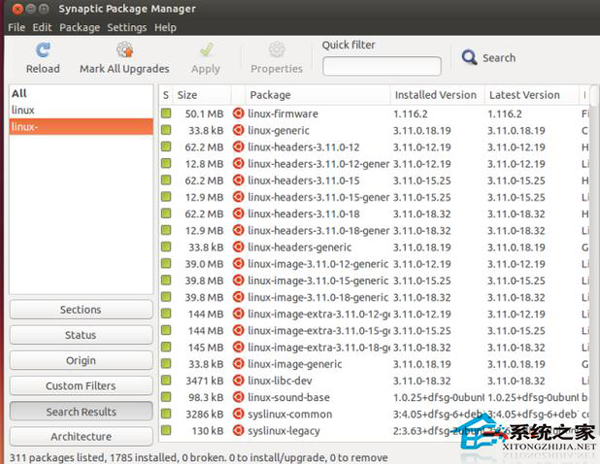600x464 pixels.
Task: Click the Mark All Upgrades icon
Action: click(x=125, y=50)
